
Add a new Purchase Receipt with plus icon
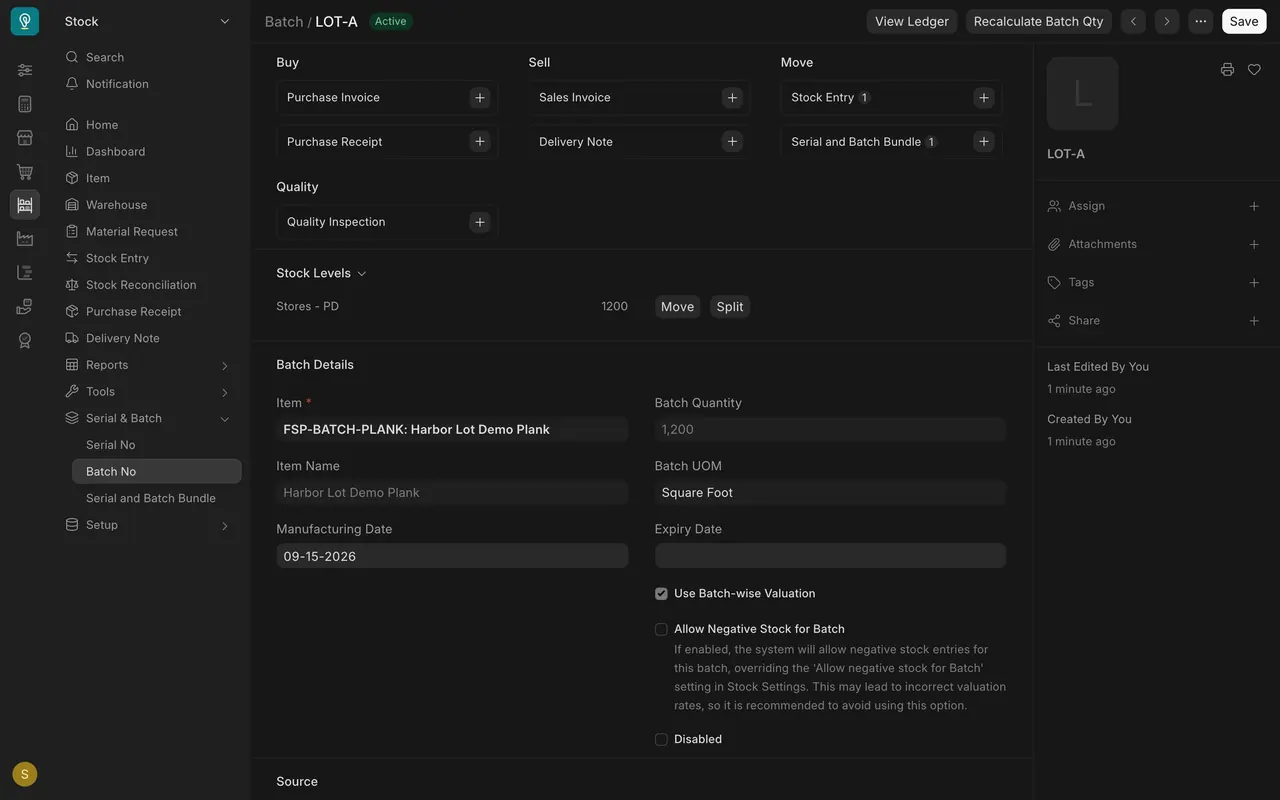pos(480,141)
